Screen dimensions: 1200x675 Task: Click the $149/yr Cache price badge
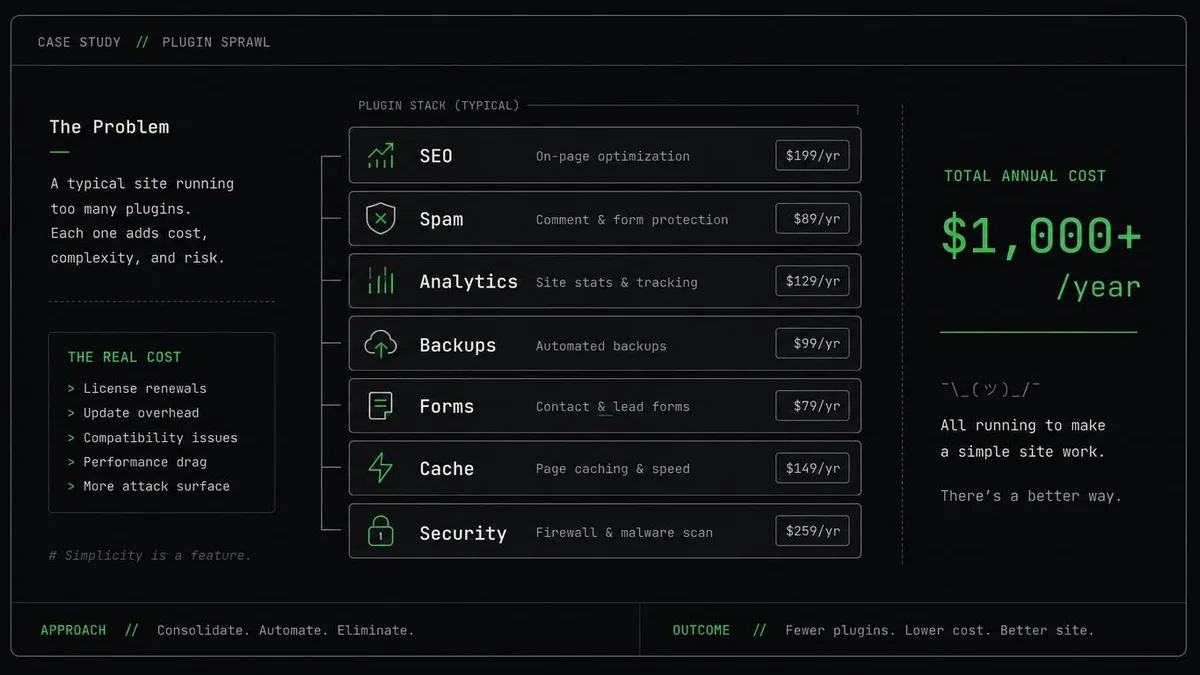point(812,468)
